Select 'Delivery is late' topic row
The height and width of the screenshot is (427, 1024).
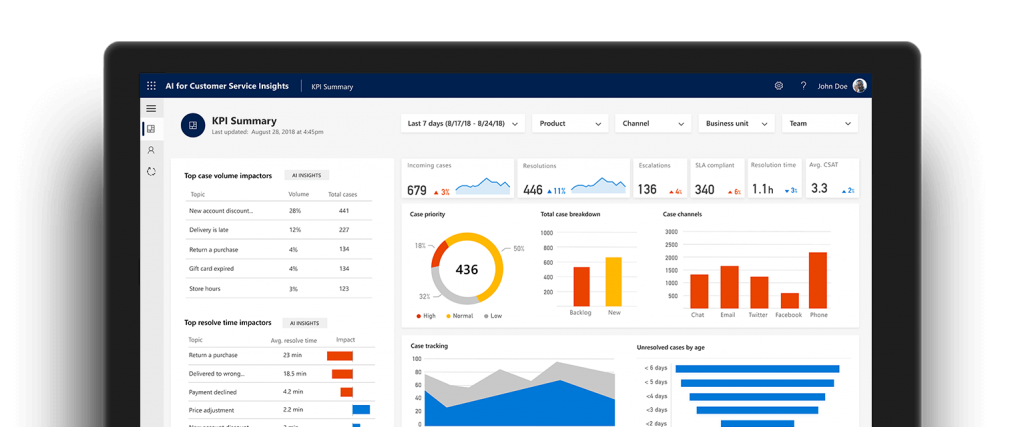click(x=279, y=230)
